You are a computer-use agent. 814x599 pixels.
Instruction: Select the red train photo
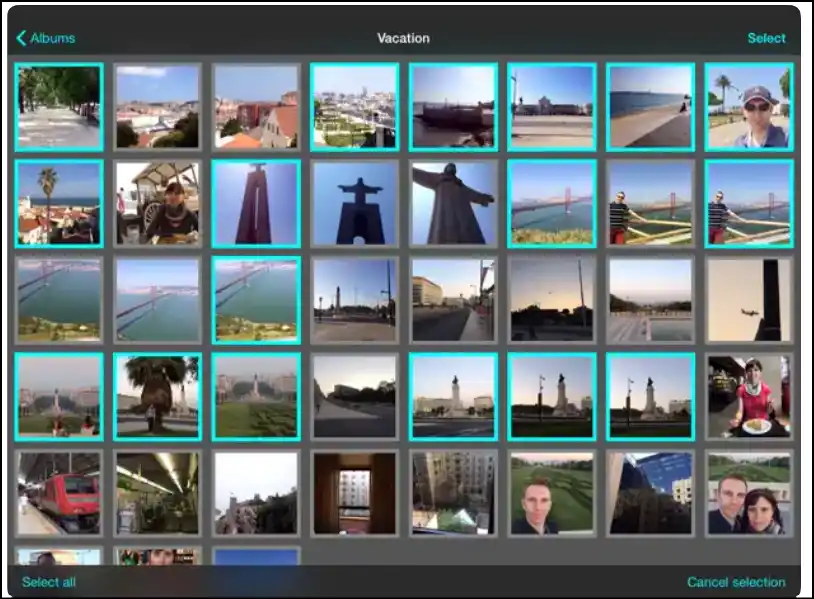coord(59,494)
